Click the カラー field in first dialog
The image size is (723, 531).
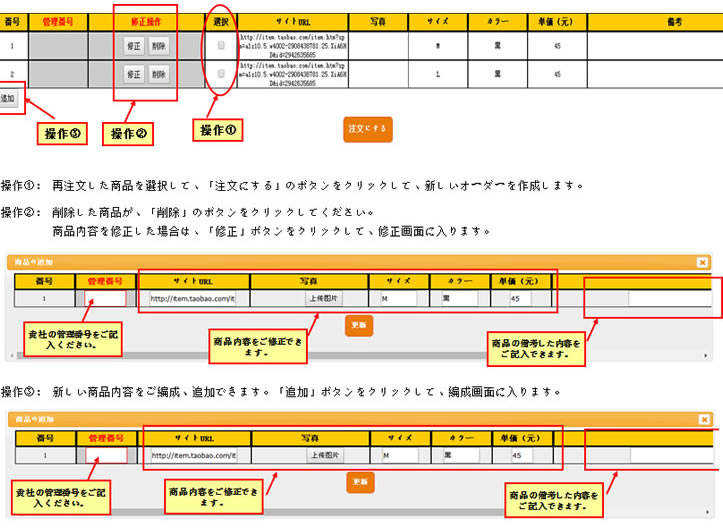pos(459,299)
